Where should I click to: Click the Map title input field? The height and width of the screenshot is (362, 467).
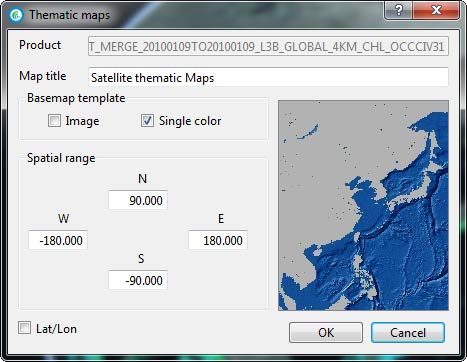[x=268, y=77]
